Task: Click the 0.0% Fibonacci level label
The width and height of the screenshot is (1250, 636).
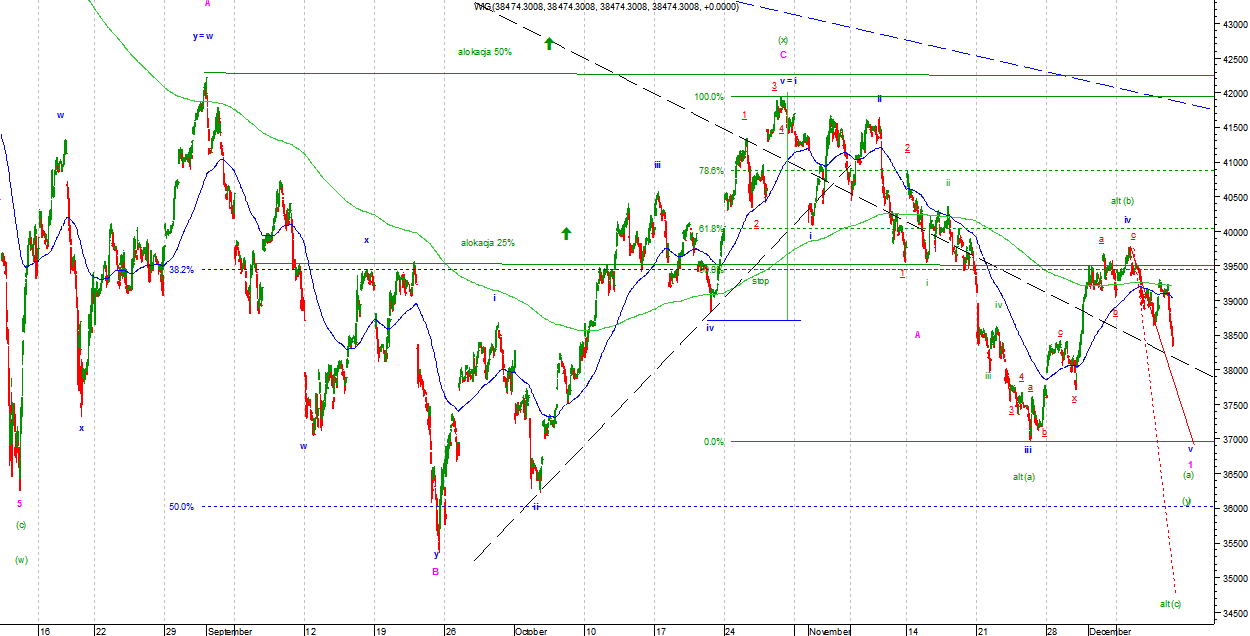Action: [x=713, y=441]
